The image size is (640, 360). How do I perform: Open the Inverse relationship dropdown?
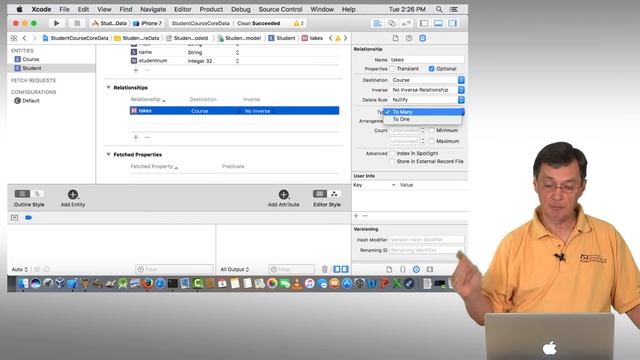427,90
